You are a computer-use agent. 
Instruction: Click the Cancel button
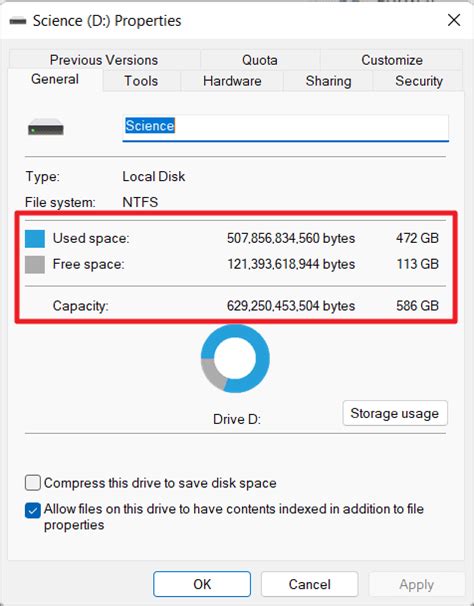point(309,584)
